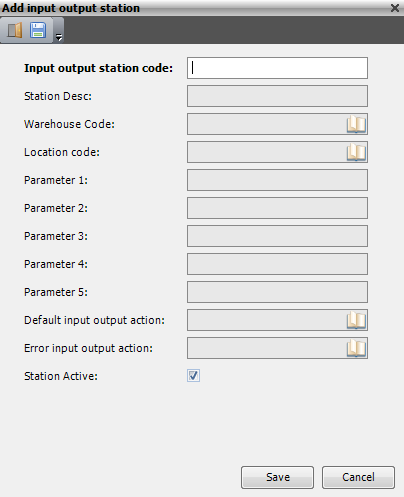Click the Parameter 3 text field
Image resolution: width=404 pixels, height=497 pixels.
click(x=277, y=236)
